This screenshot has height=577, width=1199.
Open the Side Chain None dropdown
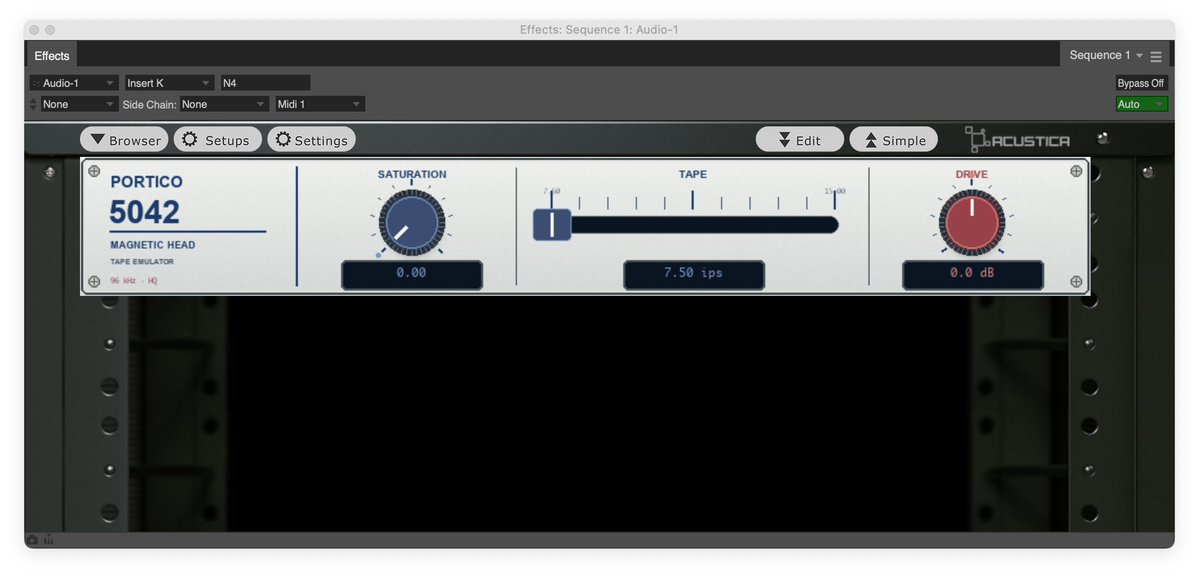click(x=224, y=104)
